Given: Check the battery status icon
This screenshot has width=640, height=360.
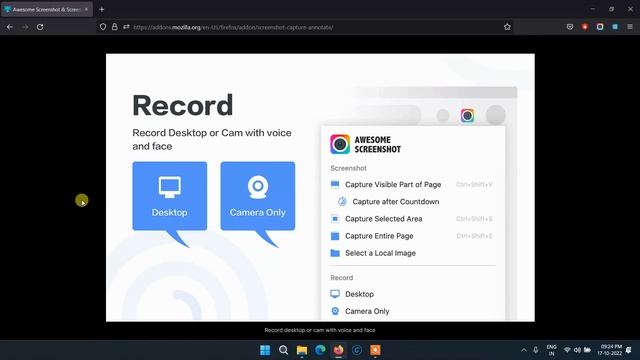Looking at the screenshot, I should click(587, 350).
